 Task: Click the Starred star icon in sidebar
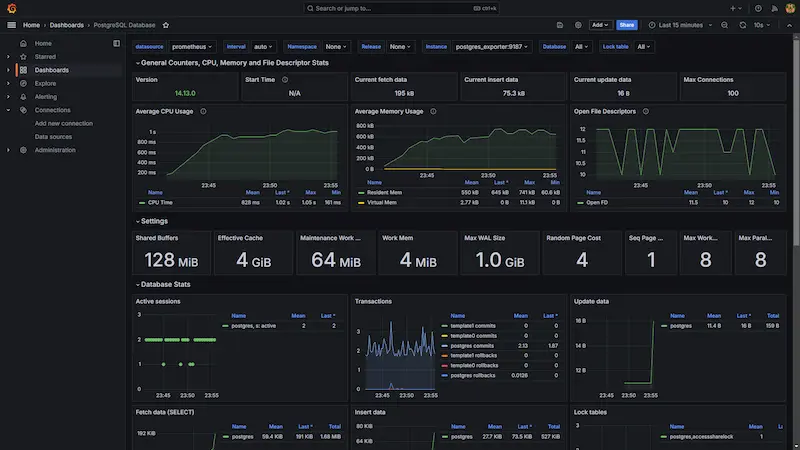(23, 57)
